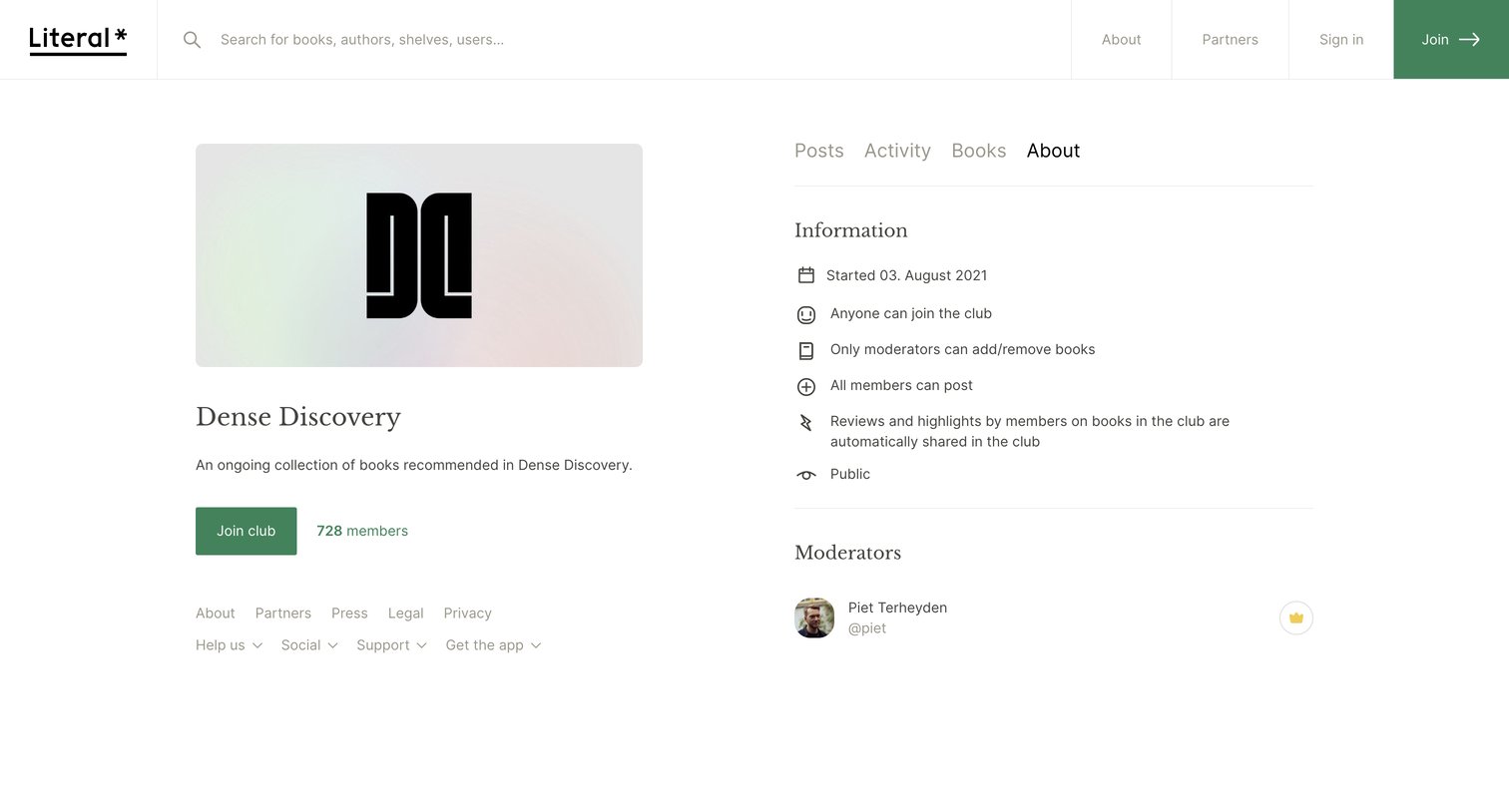1509x812 pixels.
Task: Select the About tab of the club
Action: click(x=1053, y=151)
